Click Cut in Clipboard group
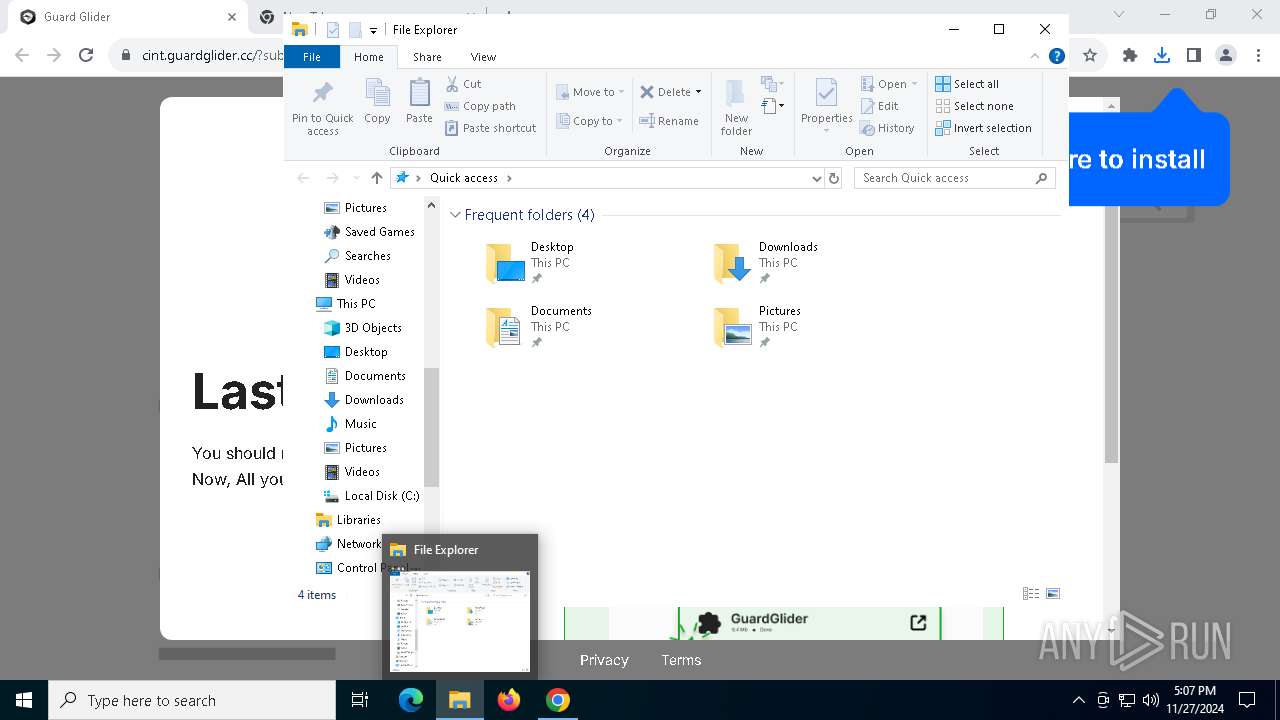The image size is (1280, 720). tap(463, 84)
